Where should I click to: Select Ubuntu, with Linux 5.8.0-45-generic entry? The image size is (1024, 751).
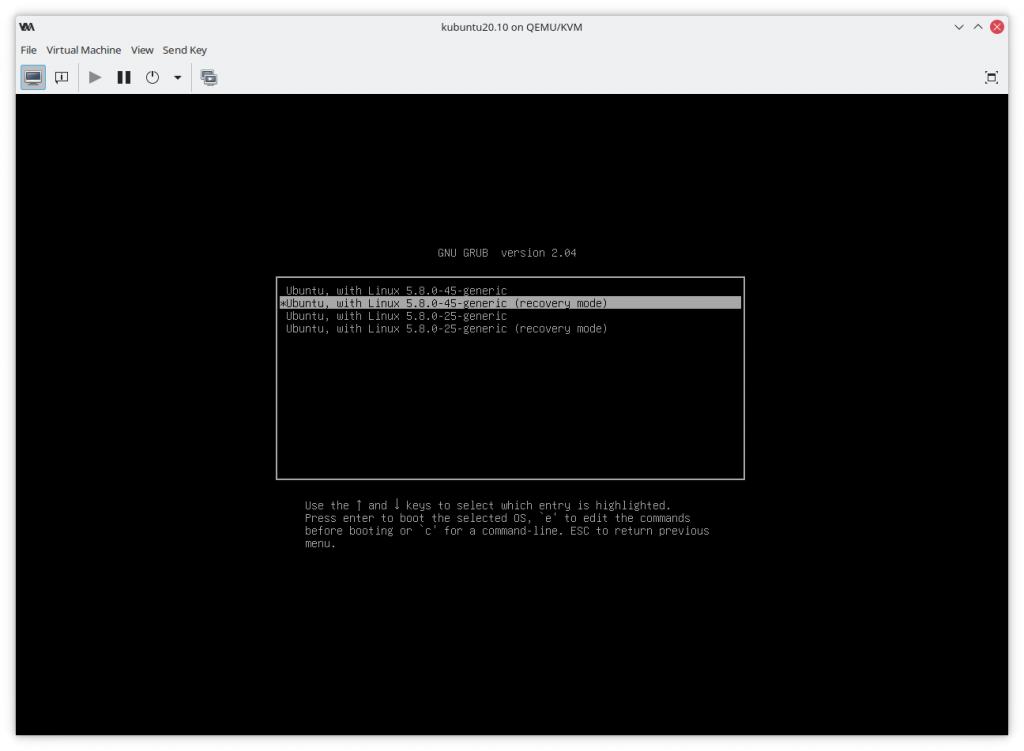coord(510,290)
